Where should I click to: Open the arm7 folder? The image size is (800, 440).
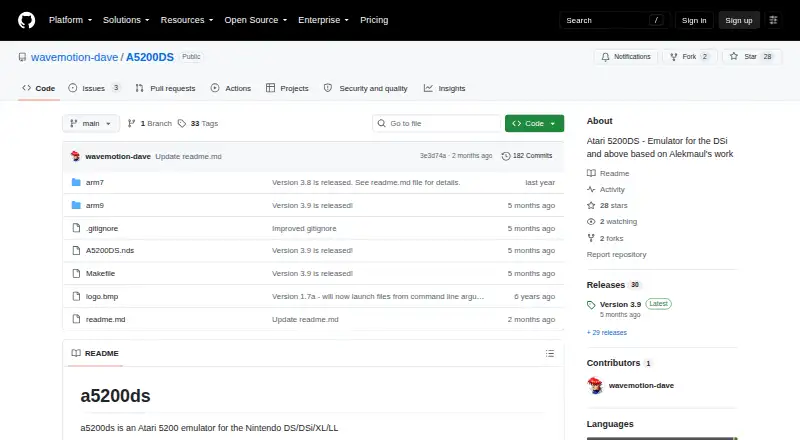[x=95, y=182]
